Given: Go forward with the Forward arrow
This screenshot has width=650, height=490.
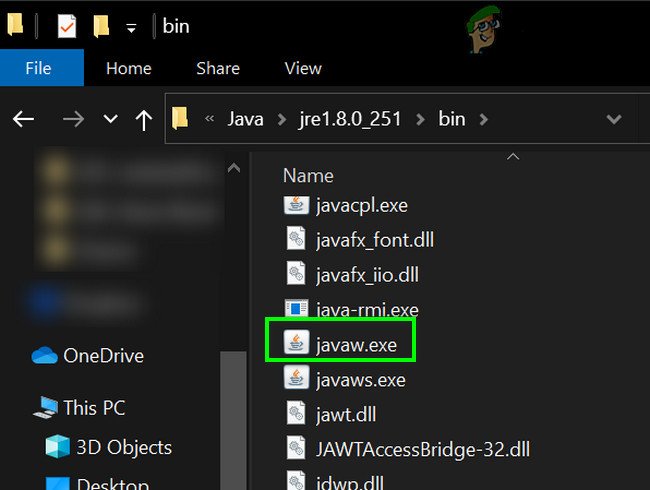Looking at the screenshot, I should tap(73, 119).
